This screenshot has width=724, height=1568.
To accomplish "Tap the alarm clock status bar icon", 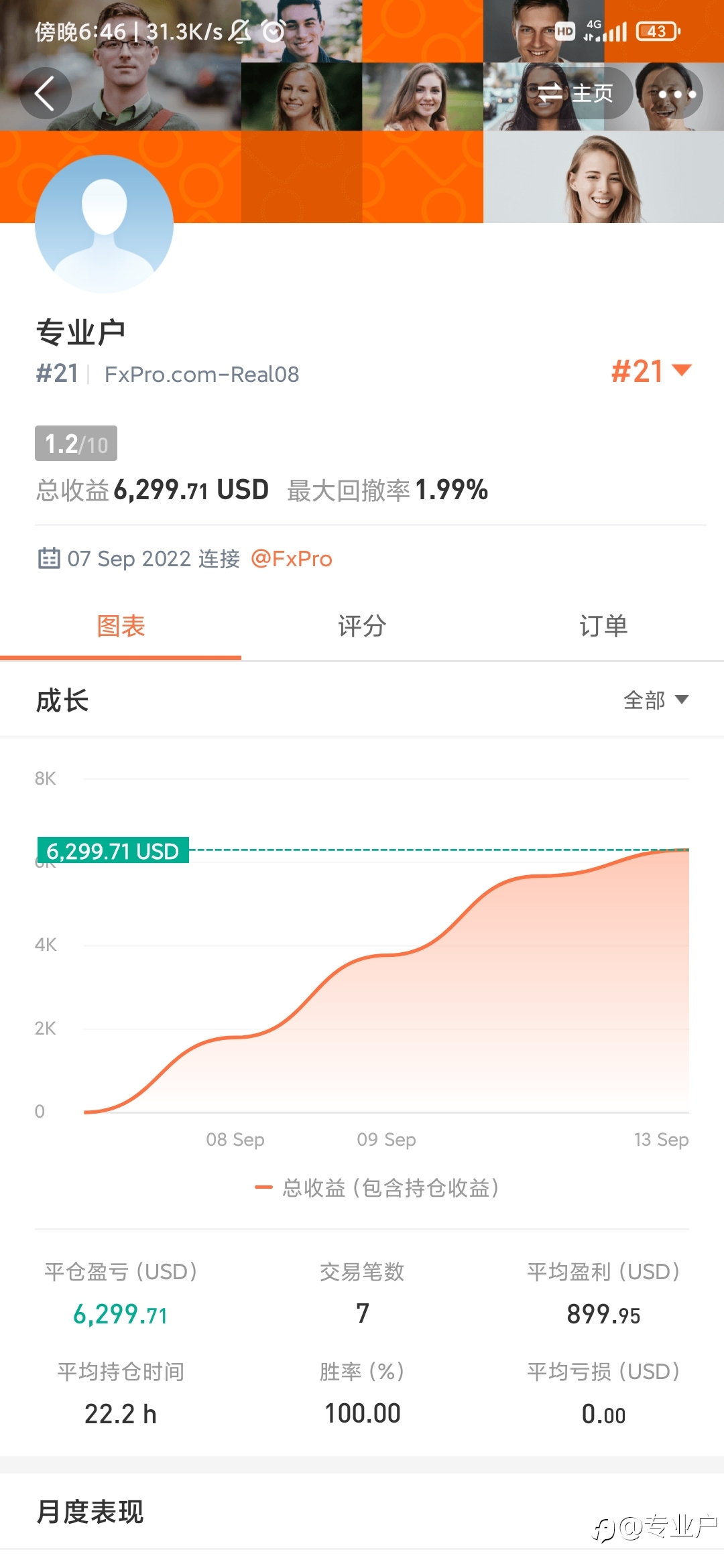I will tap(274, 31).
